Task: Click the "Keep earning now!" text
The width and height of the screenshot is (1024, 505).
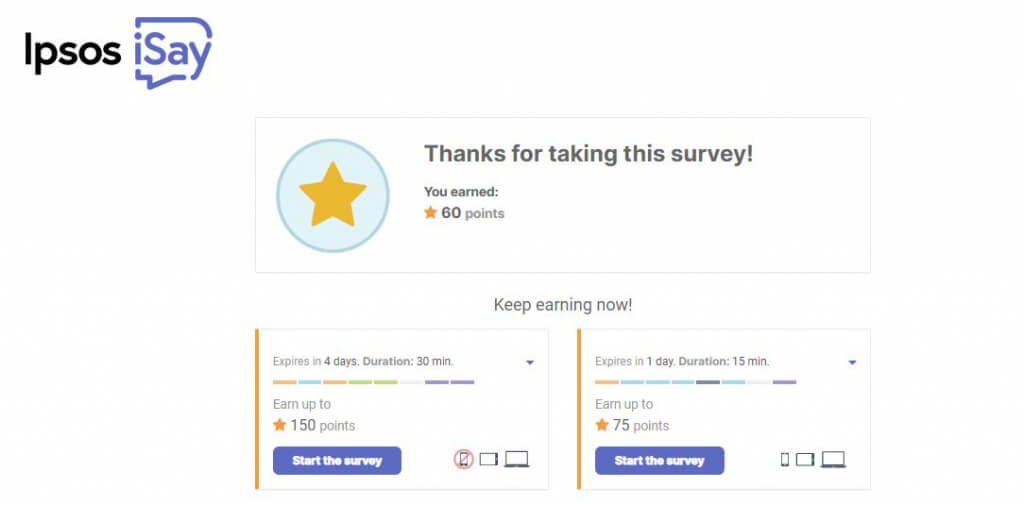Action: point(563,305)
